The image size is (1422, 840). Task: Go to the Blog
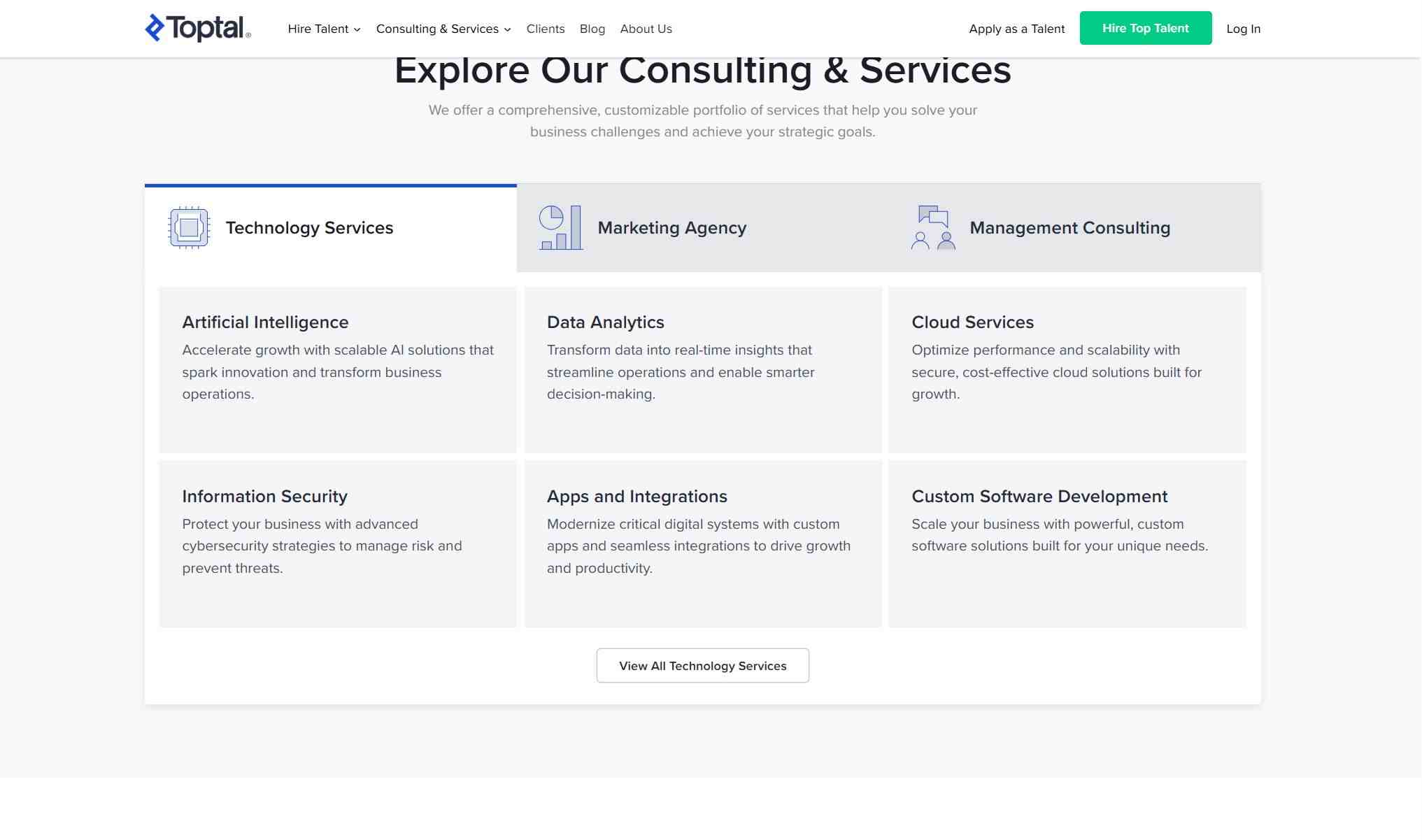point(592,29)
